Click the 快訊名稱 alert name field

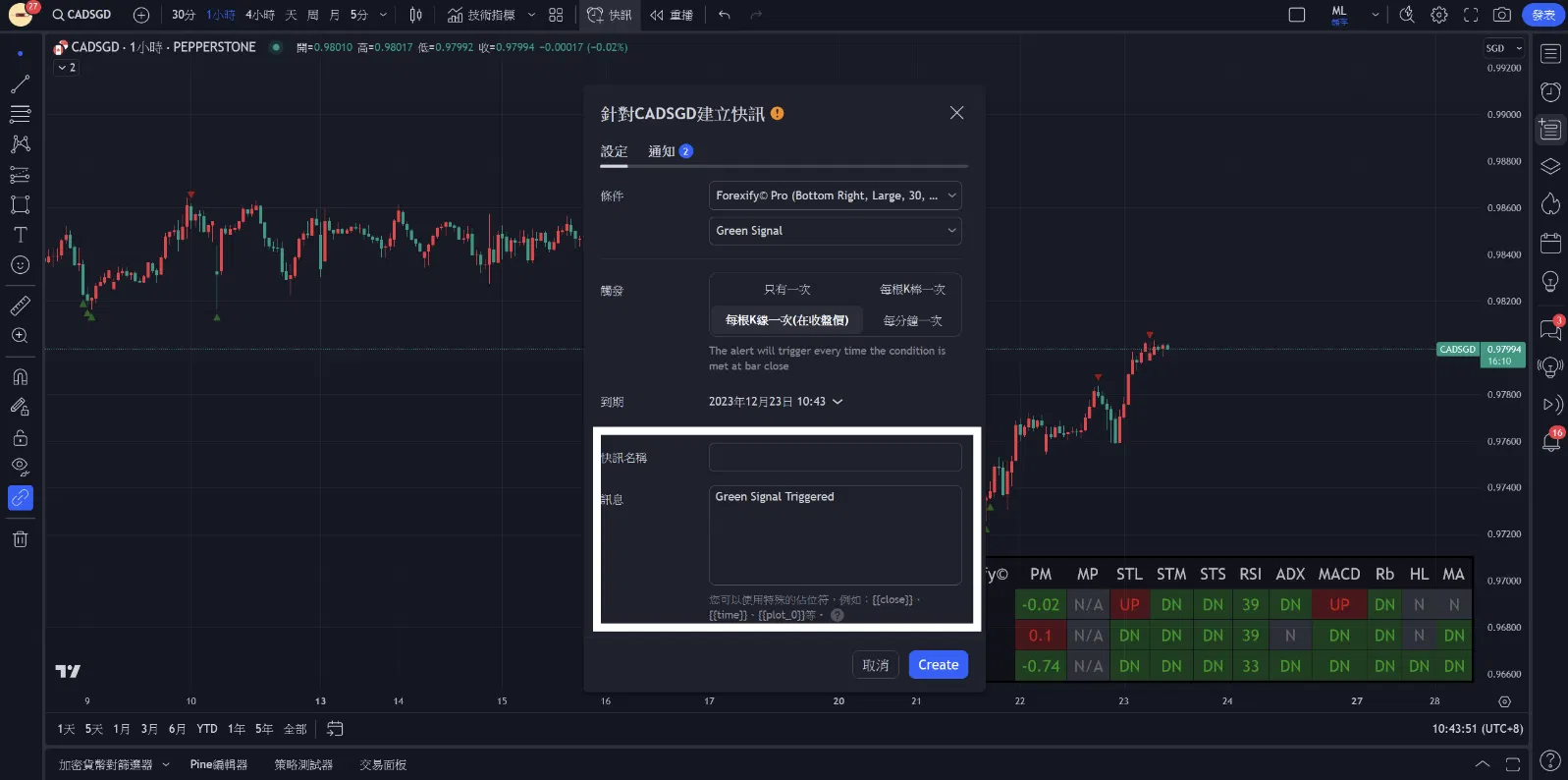point(835,457)
